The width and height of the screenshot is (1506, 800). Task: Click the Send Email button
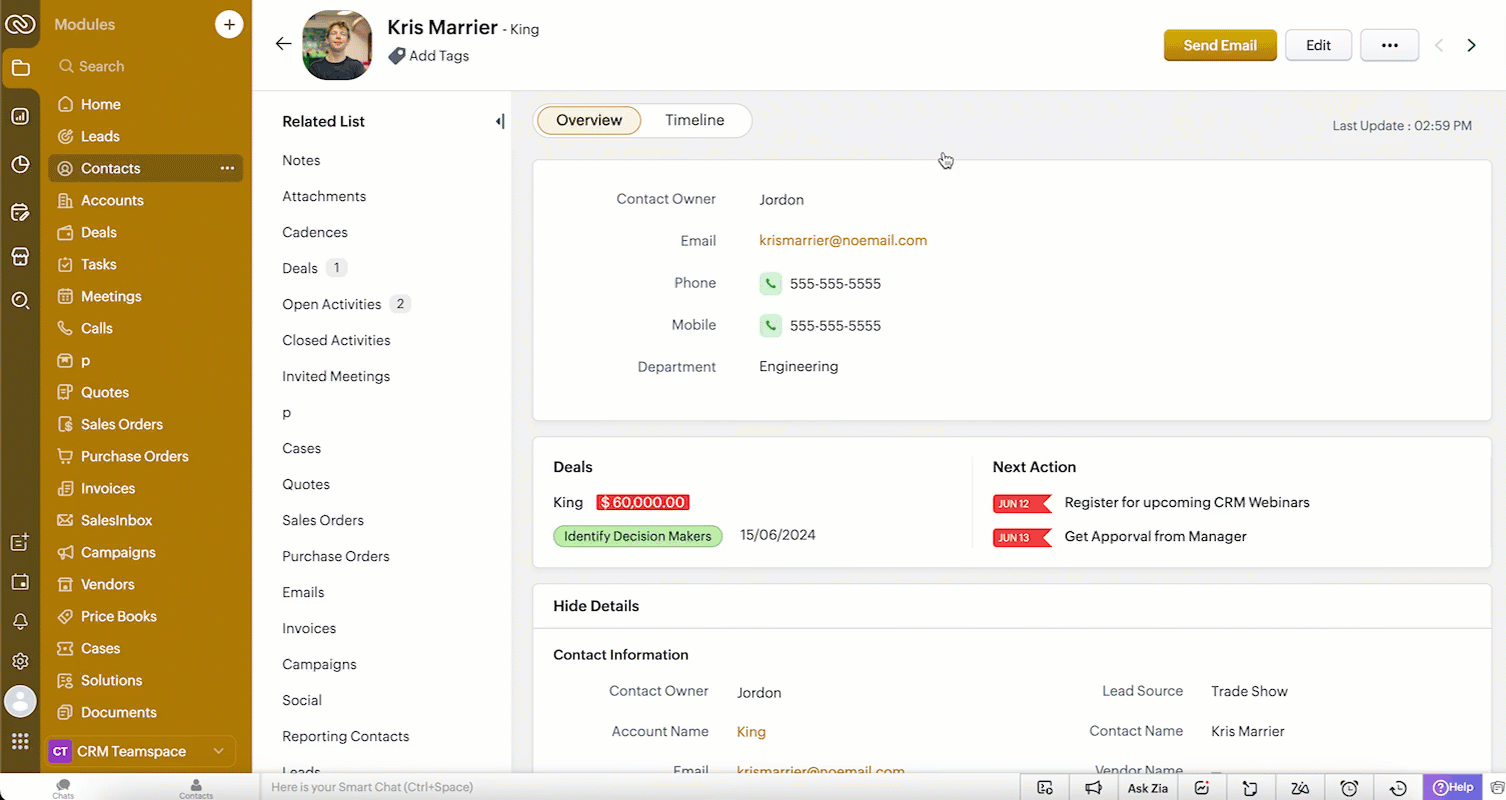(x=1220, y=45)
